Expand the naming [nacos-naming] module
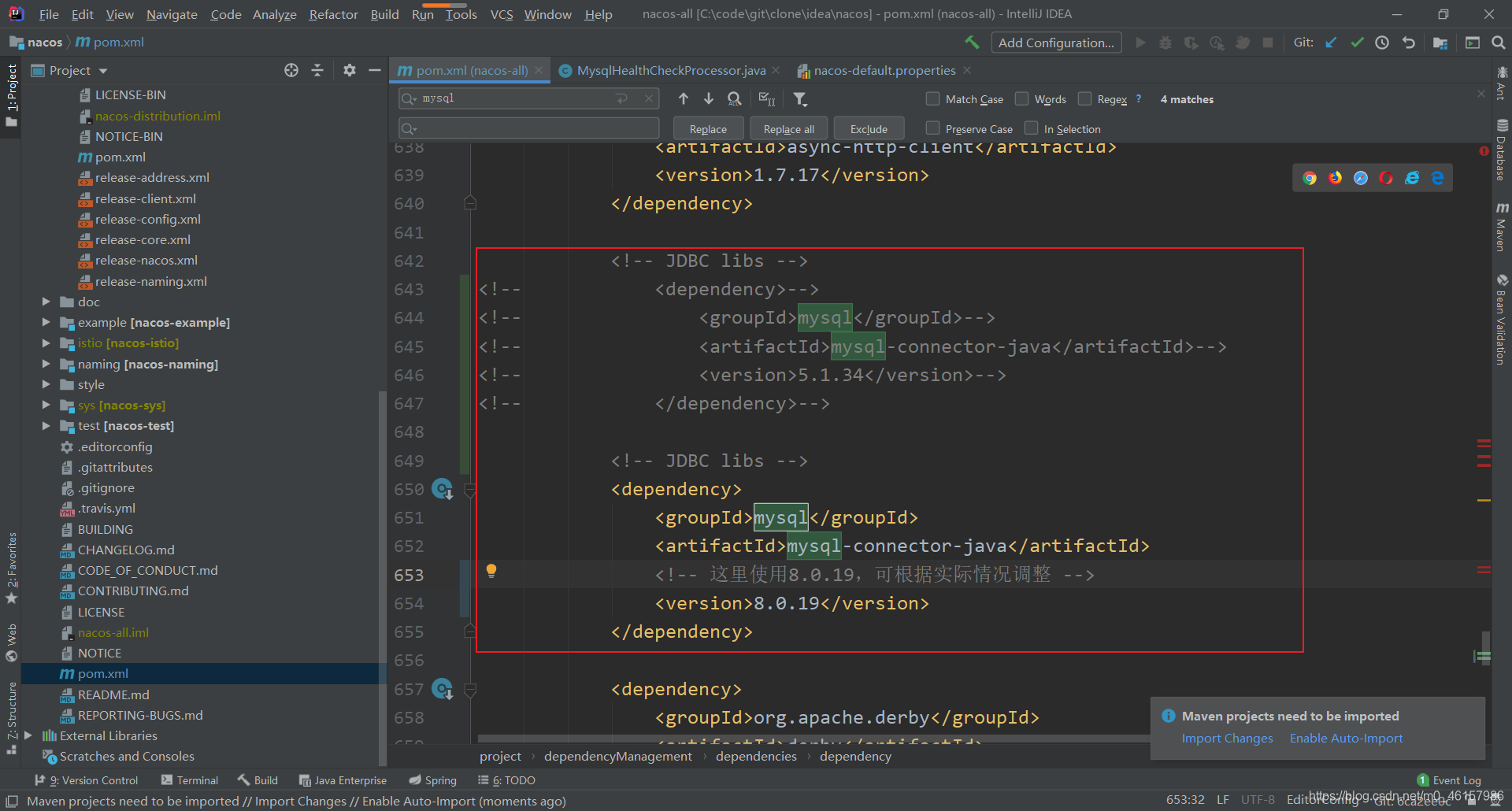This screenshot has height=811, width=1512. (x=46, y=364)
